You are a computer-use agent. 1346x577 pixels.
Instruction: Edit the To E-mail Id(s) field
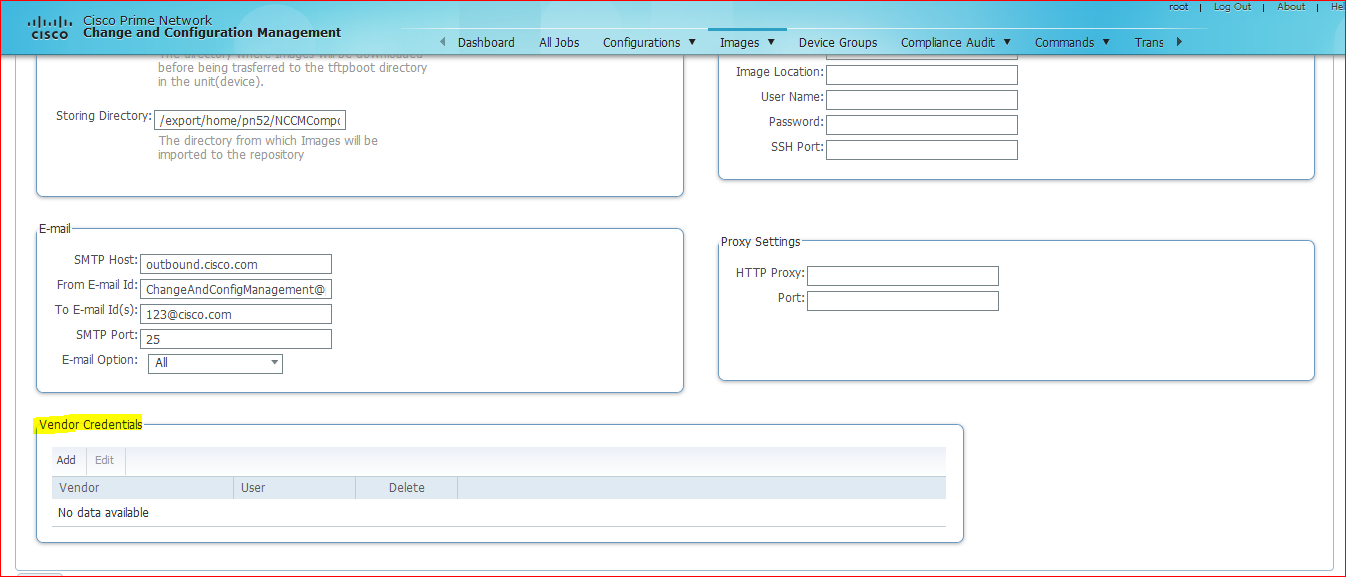[235, 314]
